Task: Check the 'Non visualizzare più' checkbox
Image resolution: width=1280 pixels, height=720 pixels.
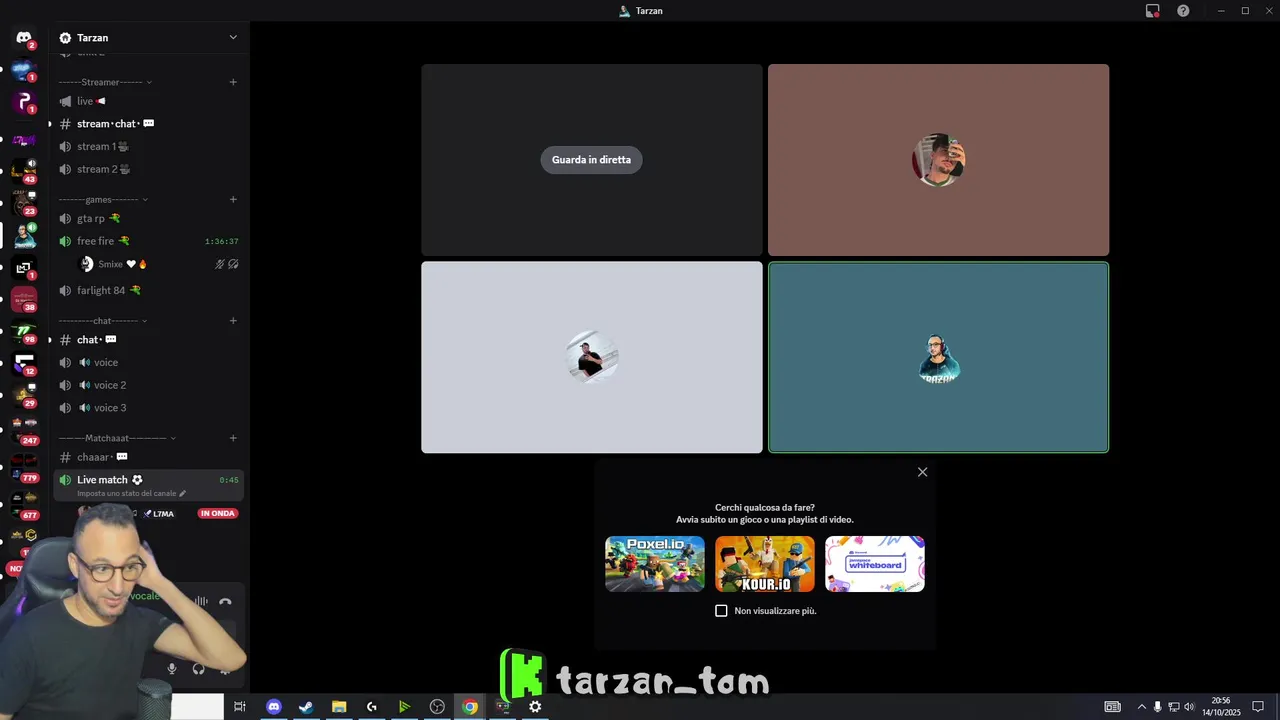Action: (721, 611)
